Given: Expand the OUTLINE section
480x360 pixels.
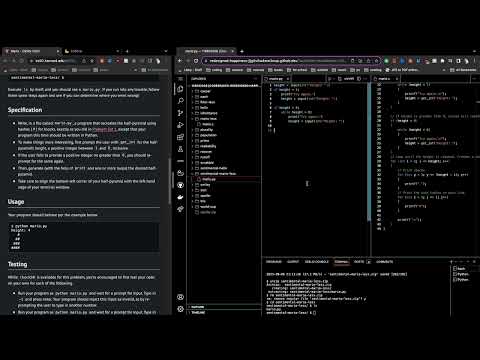Looking at the screenshot, I should tap(225, 307).
